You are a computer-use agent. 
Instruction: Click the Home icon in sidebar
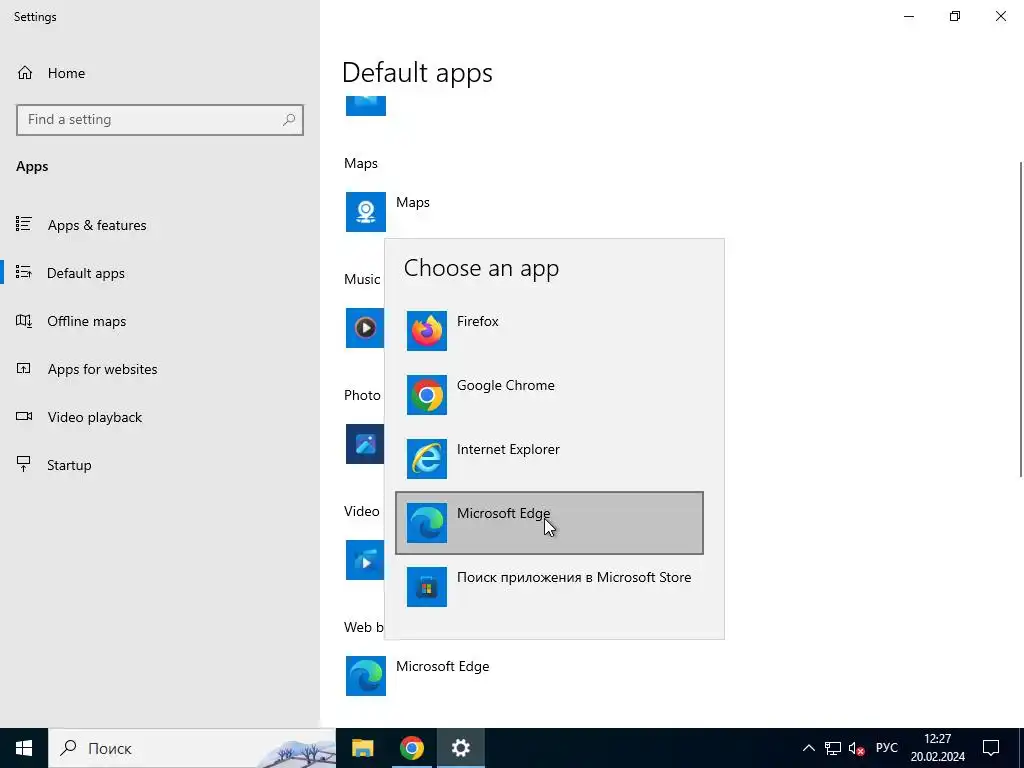point(25,72)
